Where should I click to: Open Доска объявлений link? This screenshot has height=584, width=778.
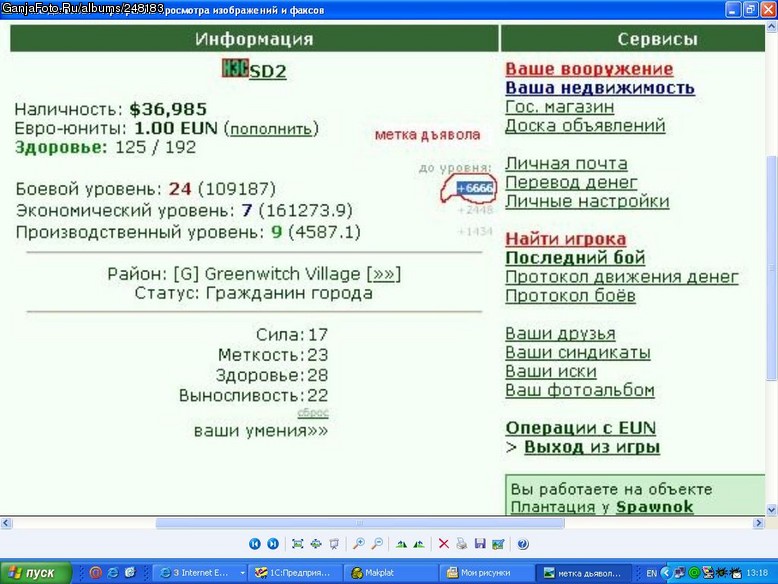click(x=585, y=126)
